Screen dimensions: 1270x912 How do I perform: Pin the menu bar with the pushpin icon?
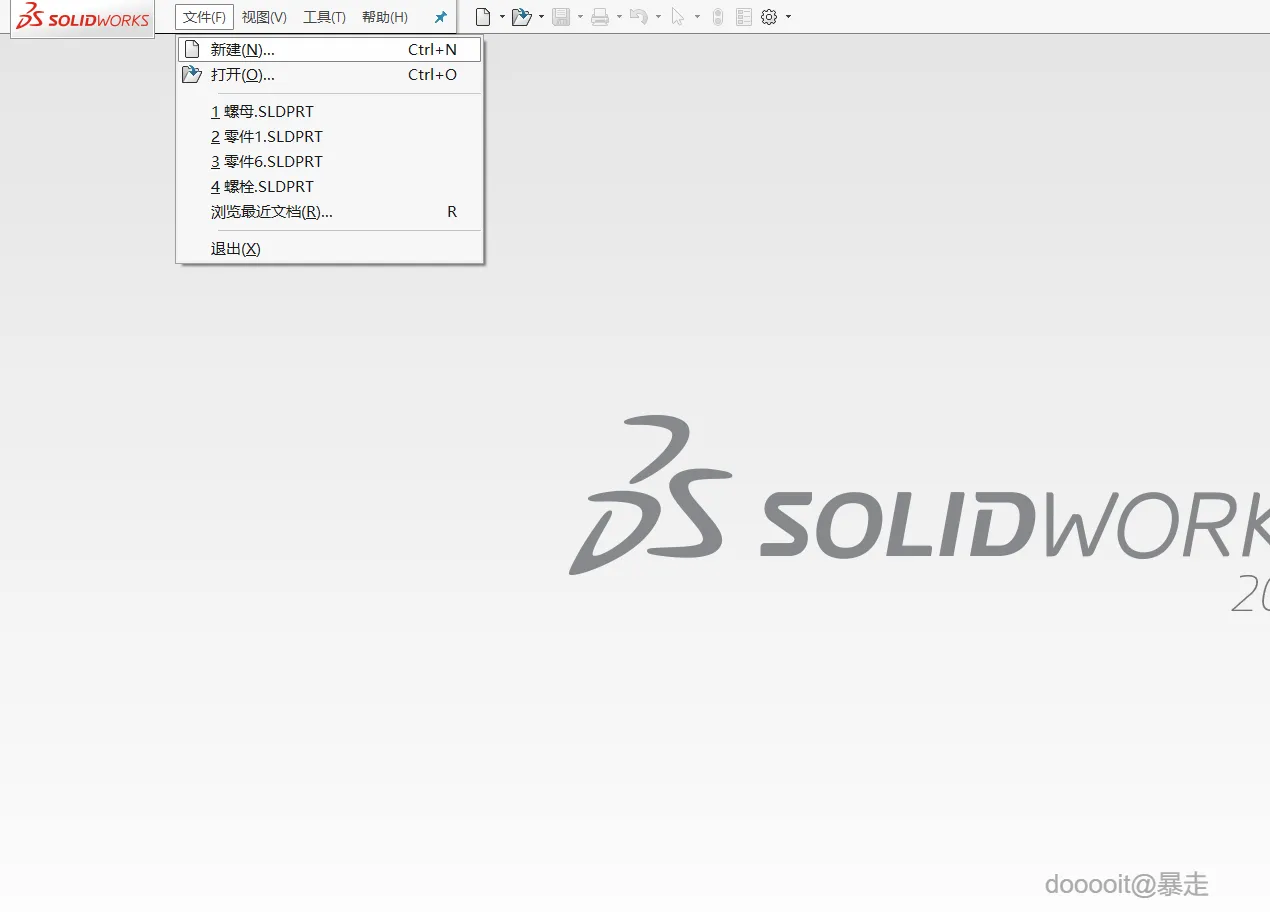(x=440, y=17)
